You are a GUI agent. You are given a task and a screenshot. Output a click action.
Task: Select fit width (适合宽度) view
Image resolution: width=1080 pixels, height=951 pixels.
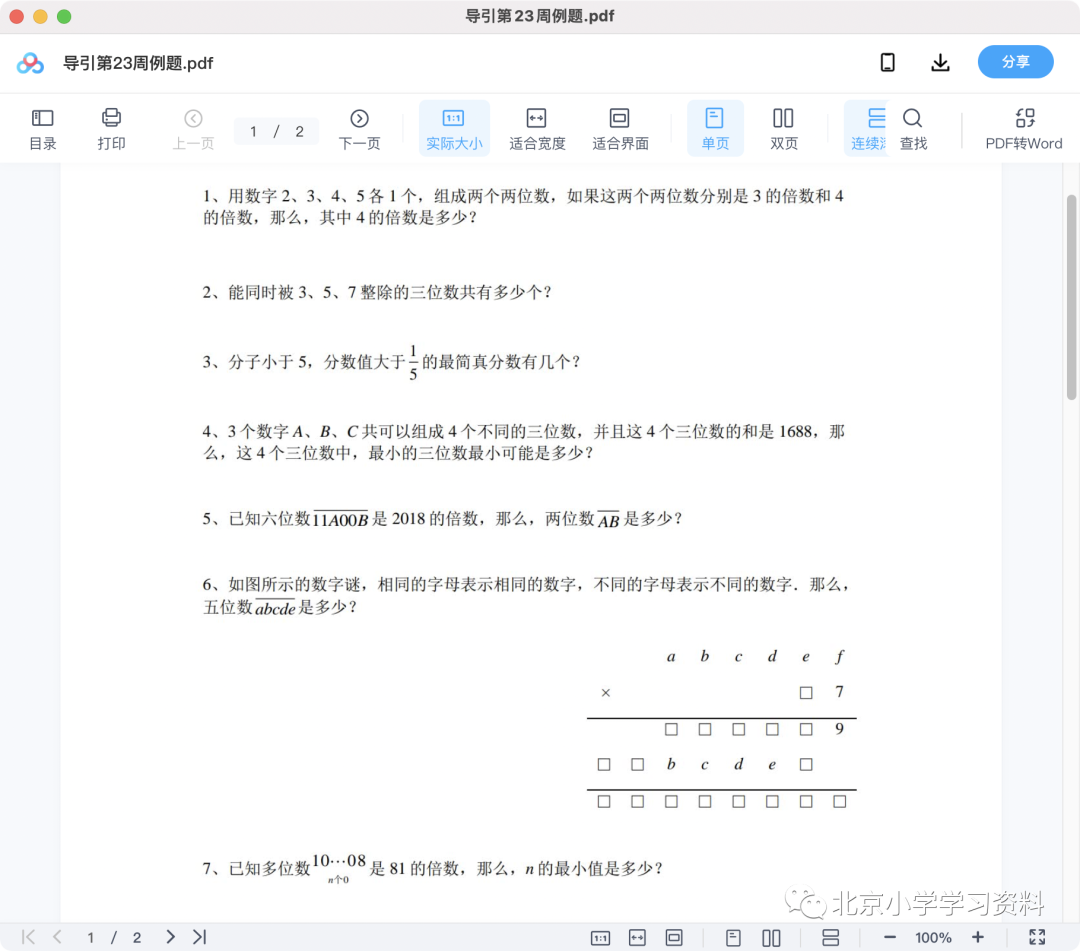(x=537, y=129)
